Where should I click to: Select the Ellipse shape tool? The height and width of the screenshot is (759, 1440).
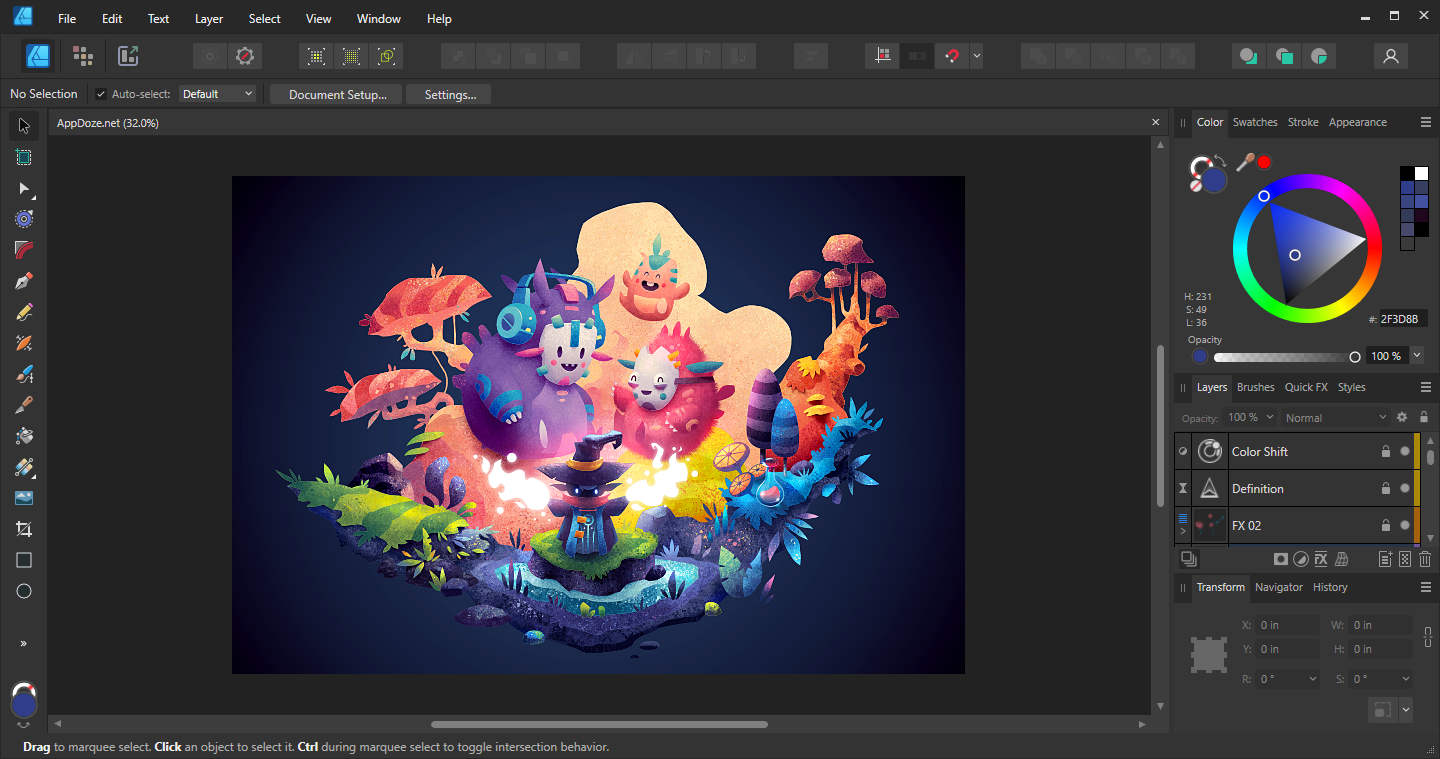point(24,590)
